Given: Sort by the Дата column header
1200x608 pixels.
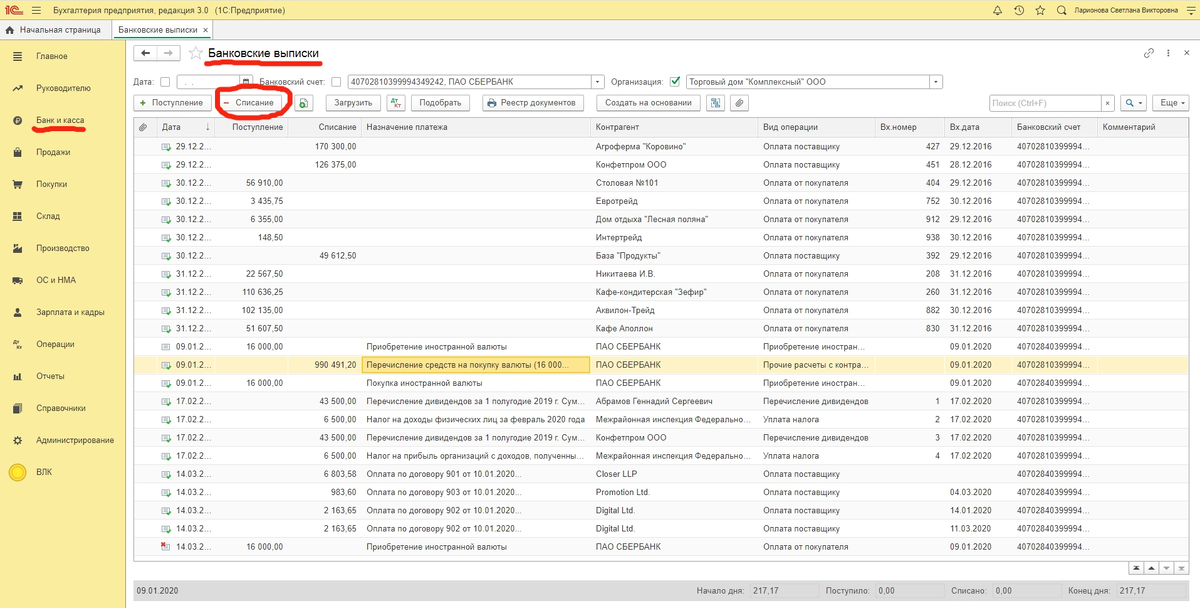Looking at the screenshot, I should [185, 127].
